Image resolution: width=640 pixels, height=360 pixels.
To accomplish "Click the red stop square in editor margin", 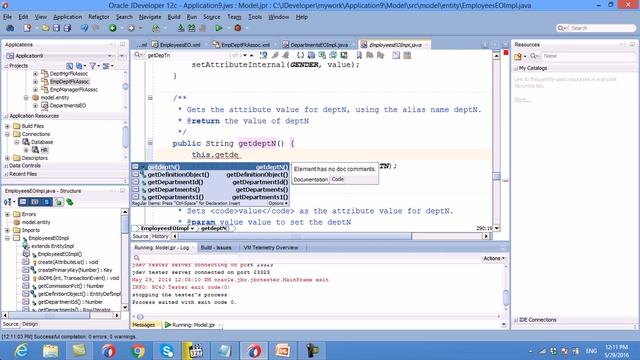I will pos(506,53).
